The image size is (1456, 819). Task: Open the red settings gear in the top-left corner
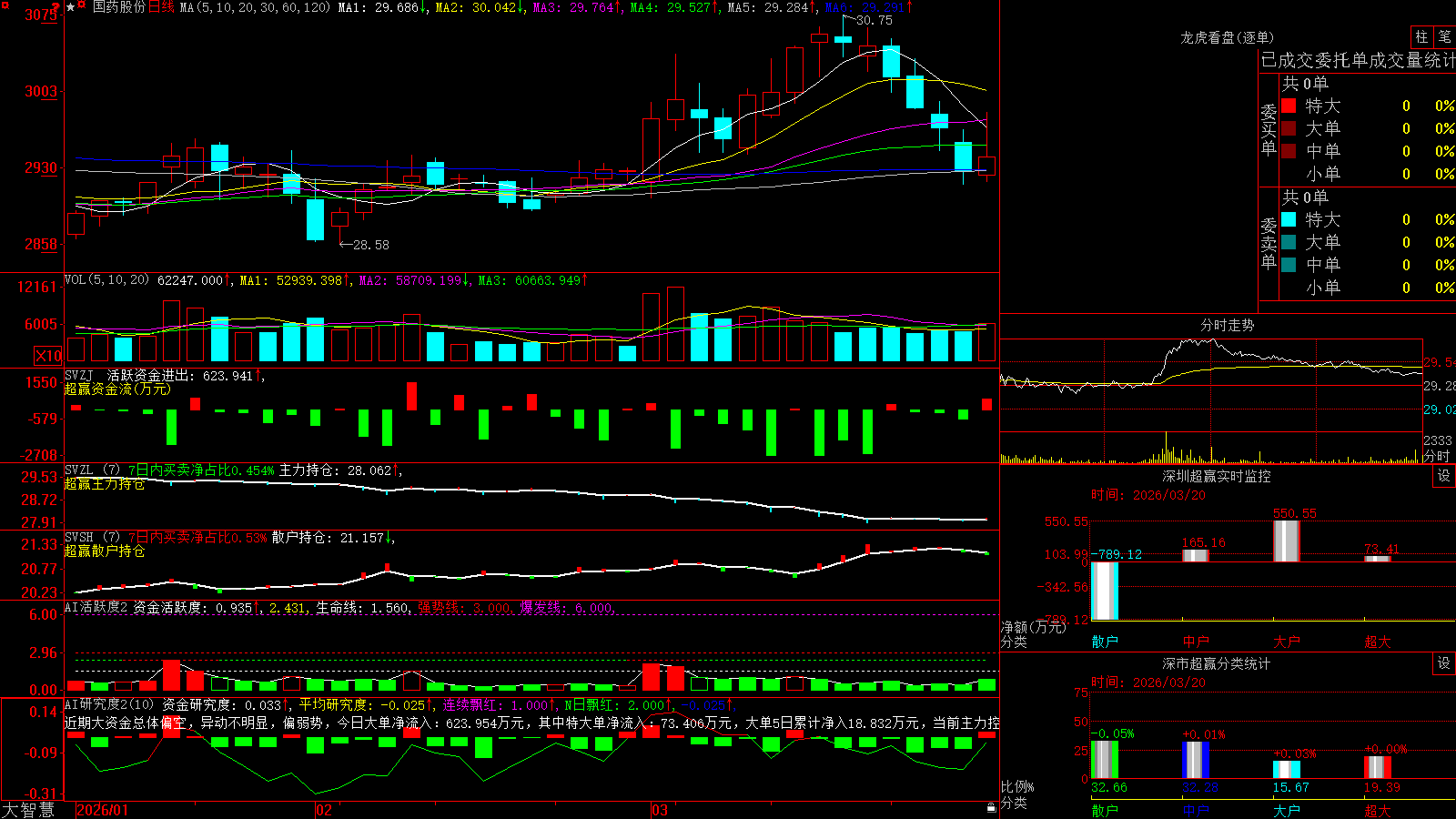tap(5, 5)
